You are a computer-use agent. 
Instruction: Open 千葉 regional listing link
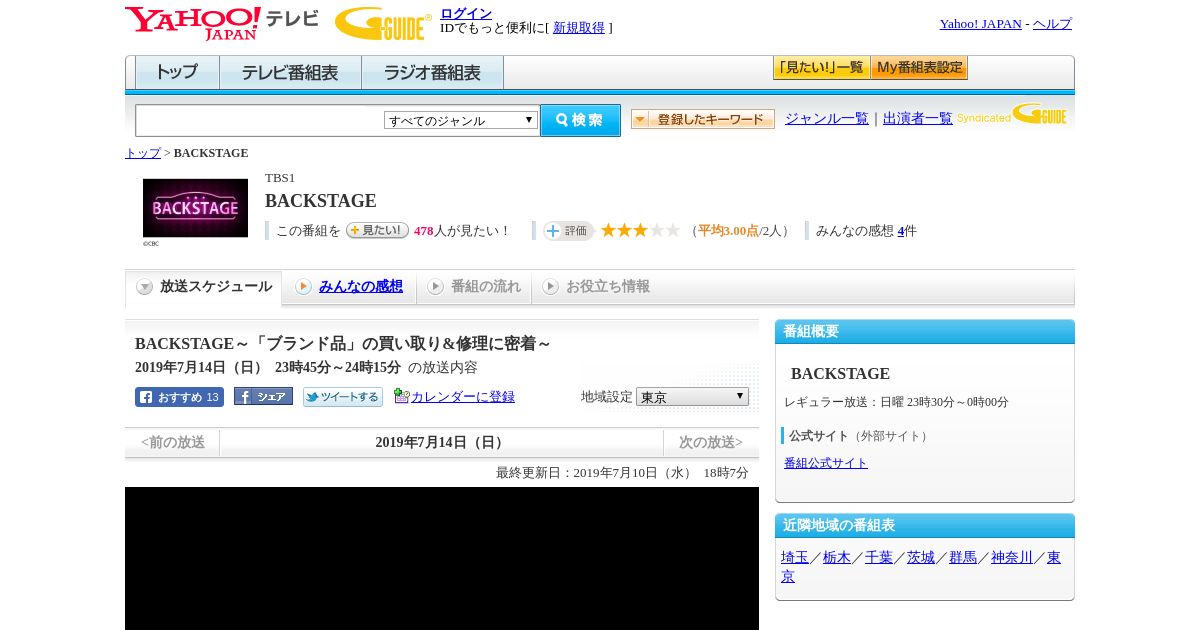[x=879, y=558]
